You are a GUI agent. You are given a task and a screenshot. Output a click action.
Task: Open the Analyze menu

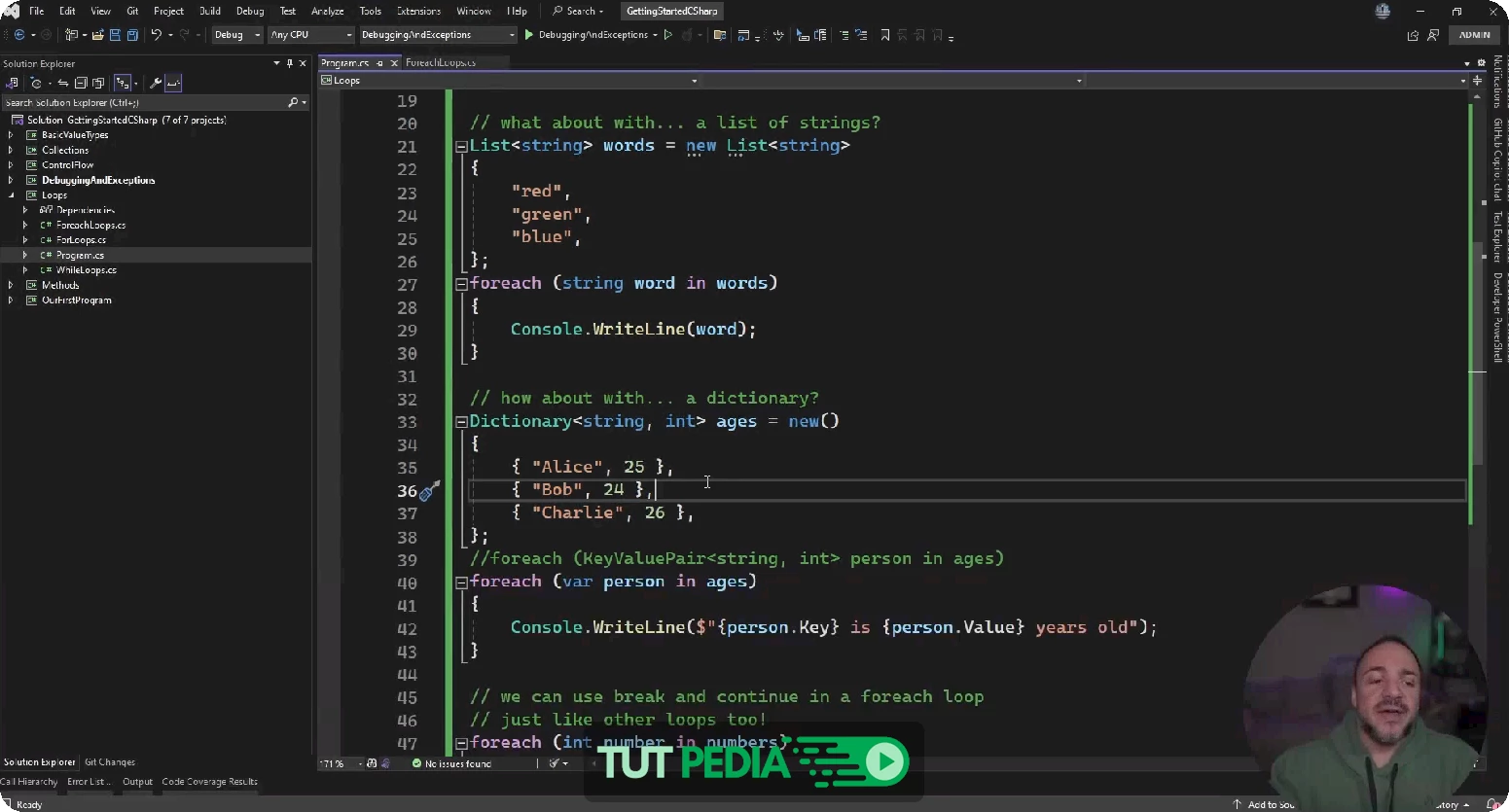pos(328,11)
